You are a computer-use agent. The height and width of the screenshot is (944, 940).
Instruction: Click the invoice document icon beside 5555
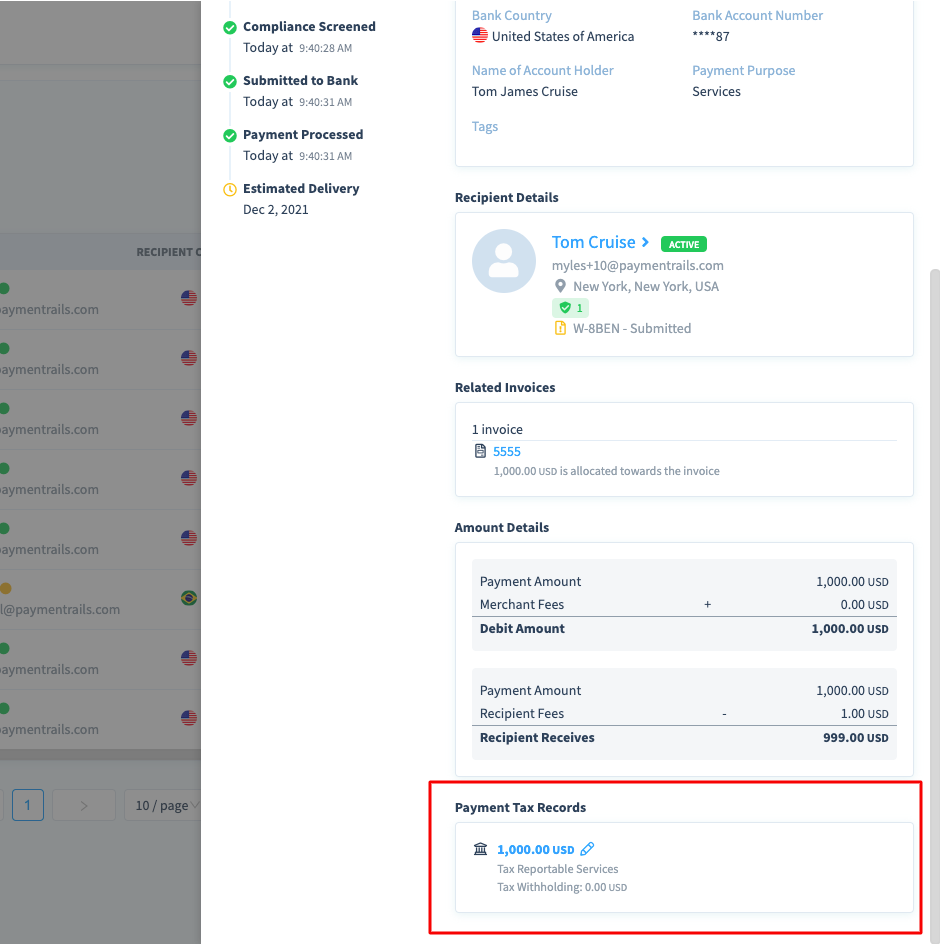coord(480,451)
